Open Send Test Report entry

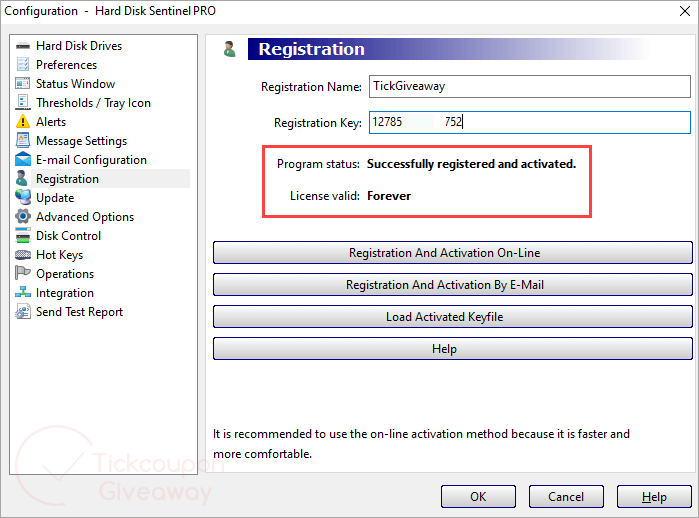pos(79,312)
